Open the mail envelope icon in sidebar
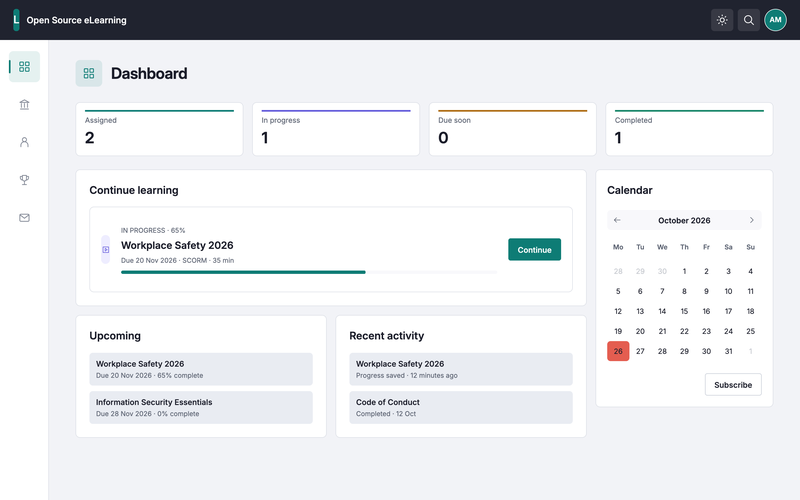 click(x=24, y=218)
